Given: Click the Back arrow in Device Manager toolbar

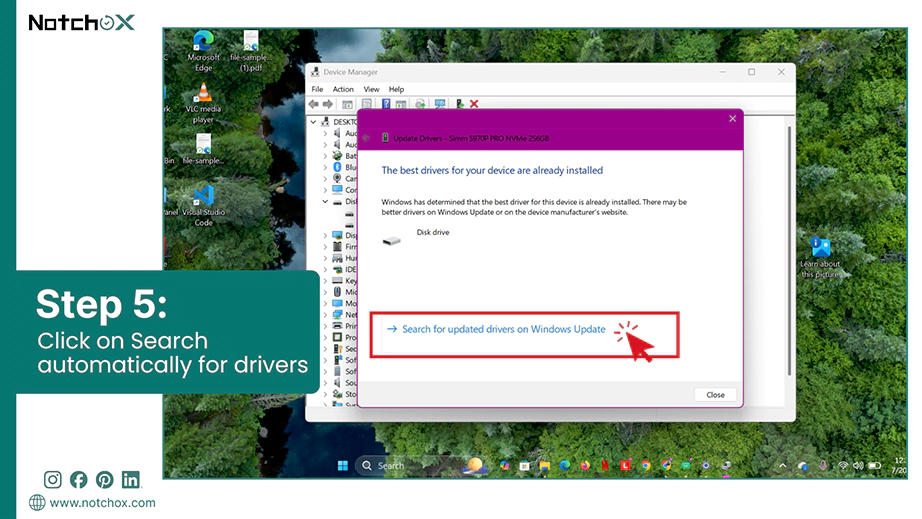Looking at the screenshot, I should (313, 104).
